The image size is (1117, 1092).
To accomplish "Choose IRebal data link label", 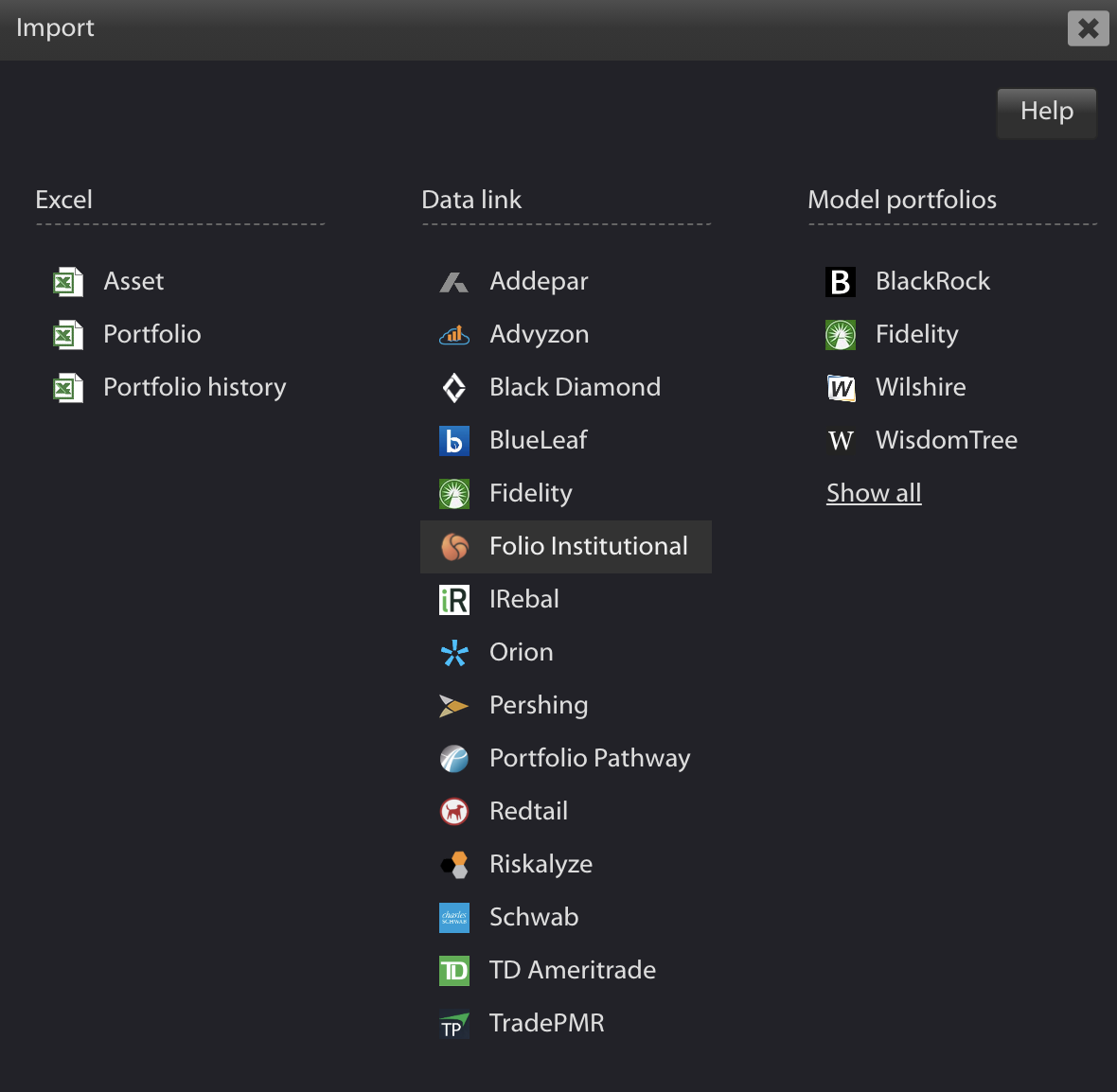I will [x=523, y=599].
